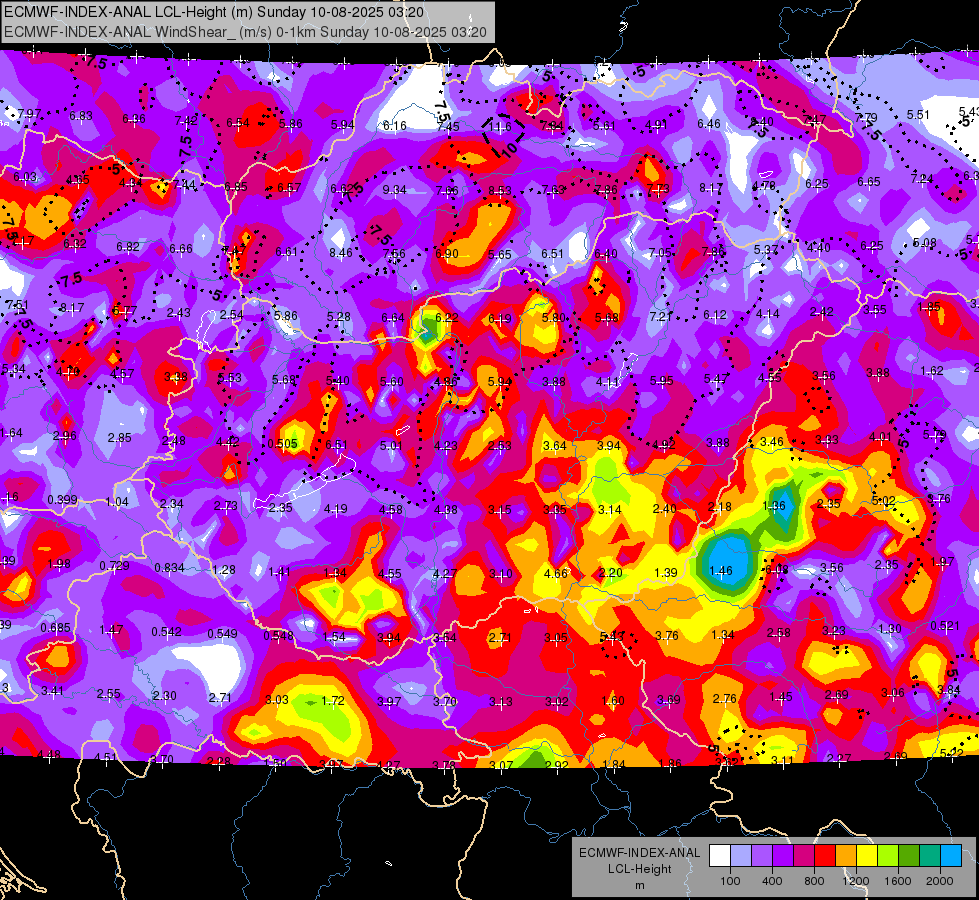Click the legend tick label 1200
The width and height of the screenshot is (979, 900).
click(855, 881)
